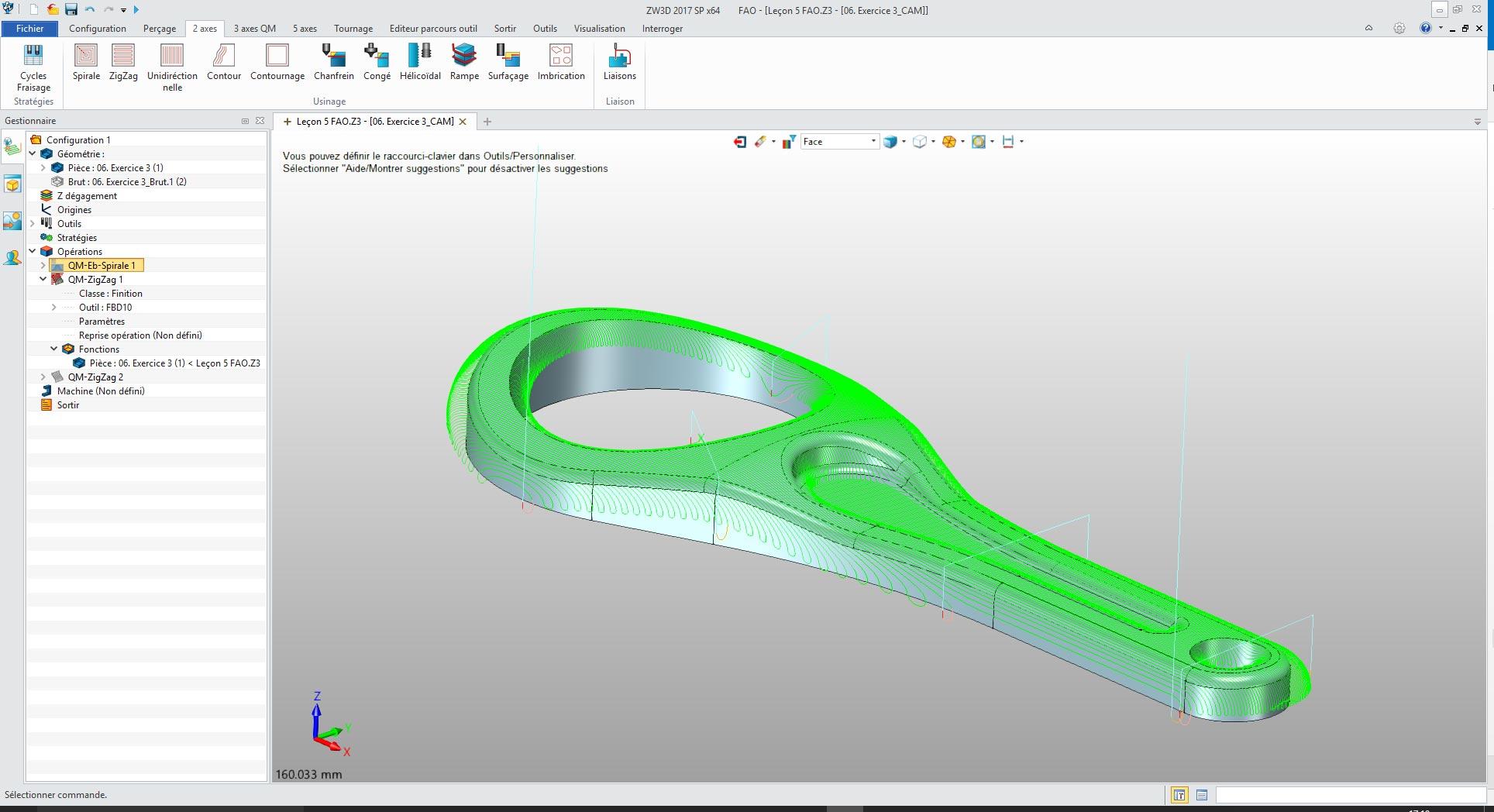Select the Spirale milling strategy icon
Image resolution: width=1494 pixels, height=812 pixels.
(x=86, y=62)
